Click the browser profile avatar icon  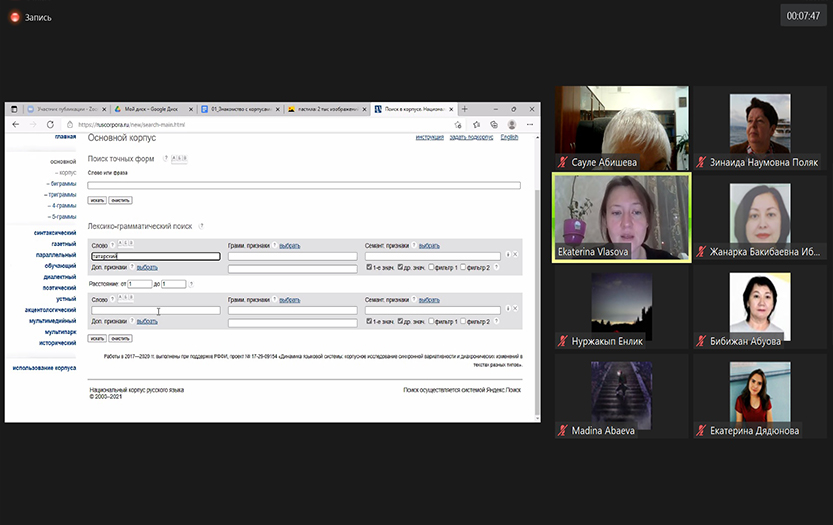[512, 124]
